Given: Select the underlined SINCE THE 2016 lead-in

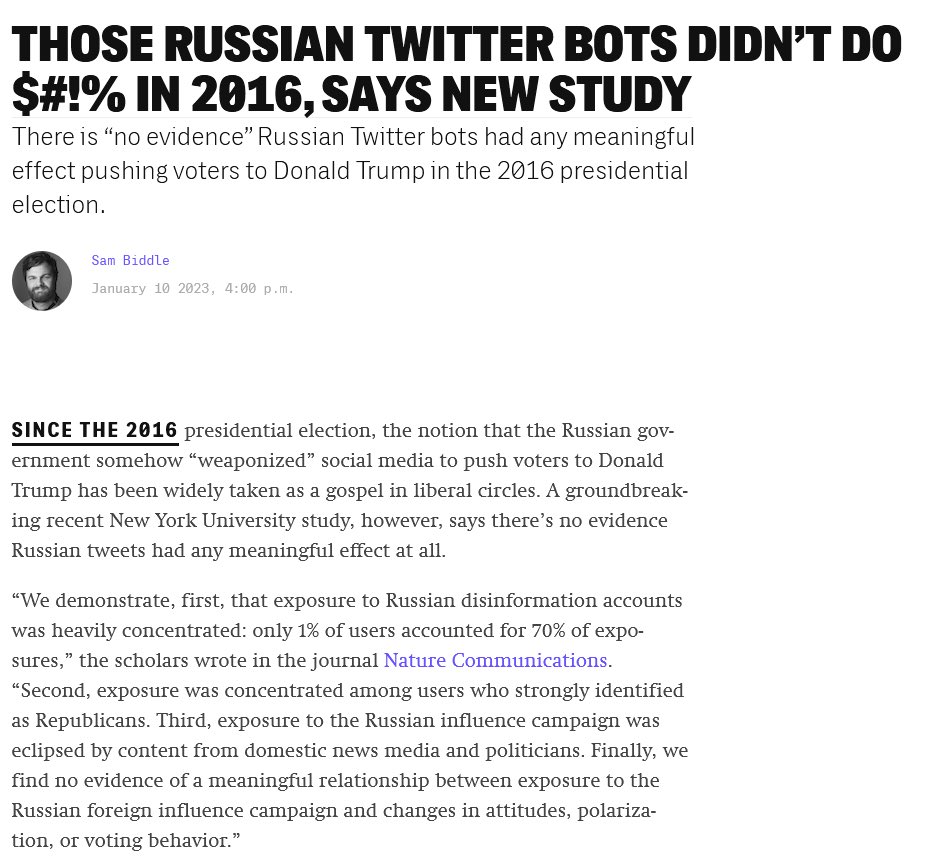Looking at the screenshot, I should (95, 431).
